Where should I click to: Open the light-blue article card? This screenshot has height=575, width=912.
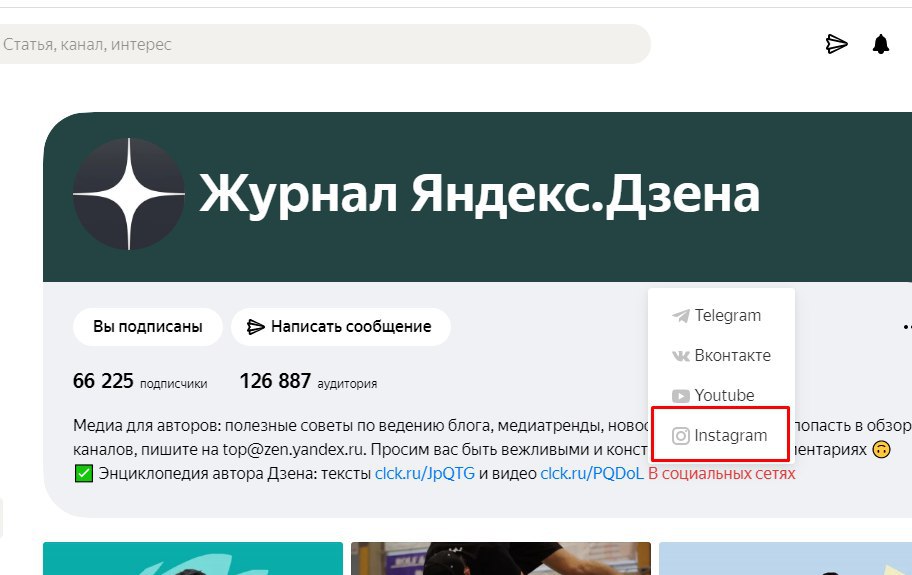click(x=785, y=558)
